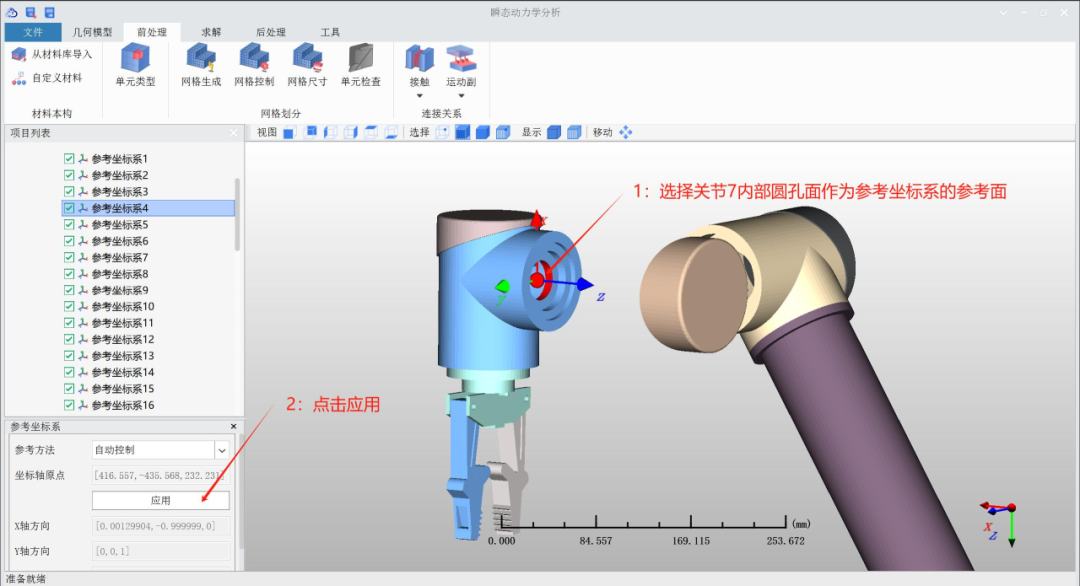
Task: Toggle the 参考坐标系5 checkbox
Action: [x=69, y=224]
